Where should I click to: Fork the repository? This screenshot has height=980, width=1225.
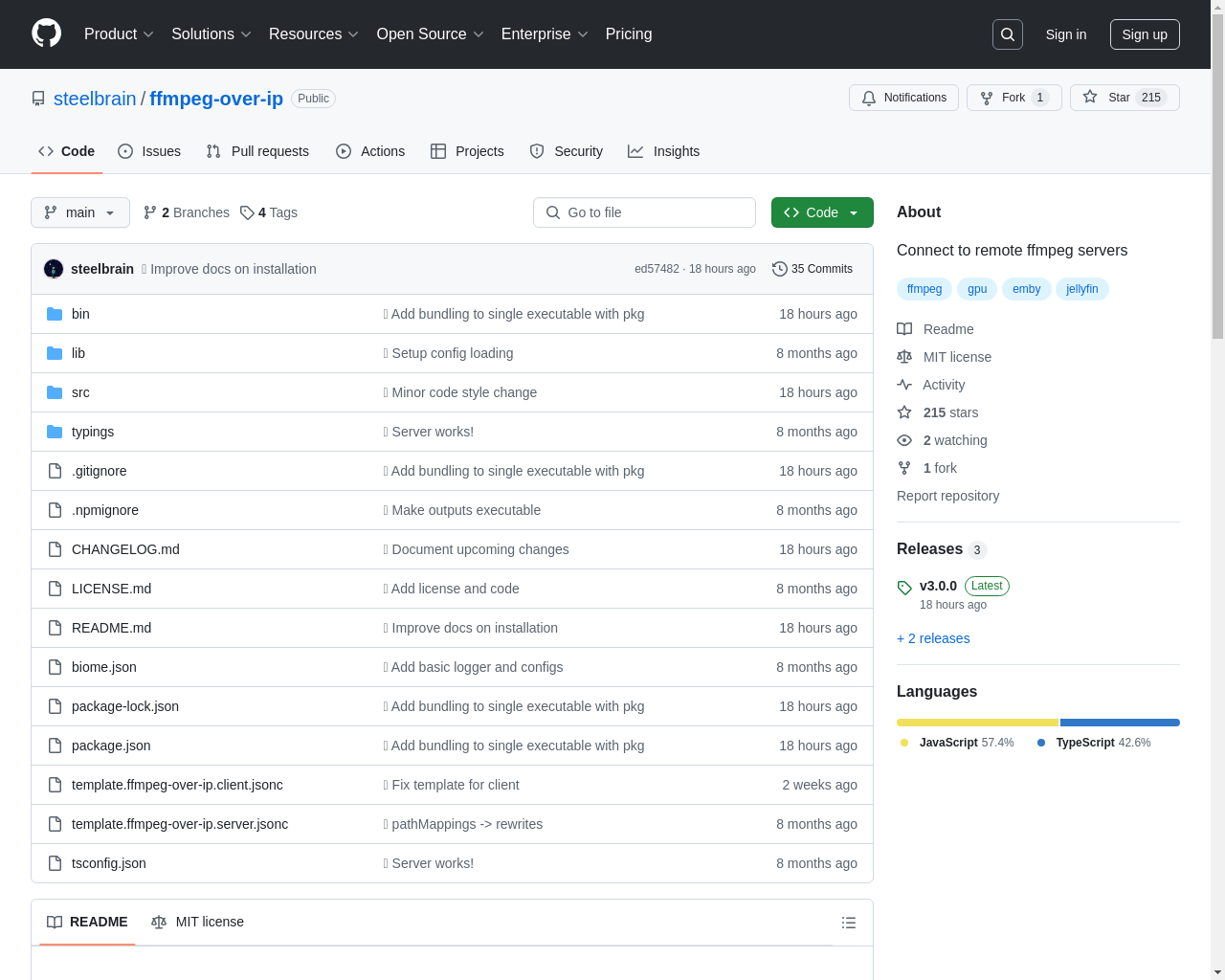click(x=1013, y=98)
